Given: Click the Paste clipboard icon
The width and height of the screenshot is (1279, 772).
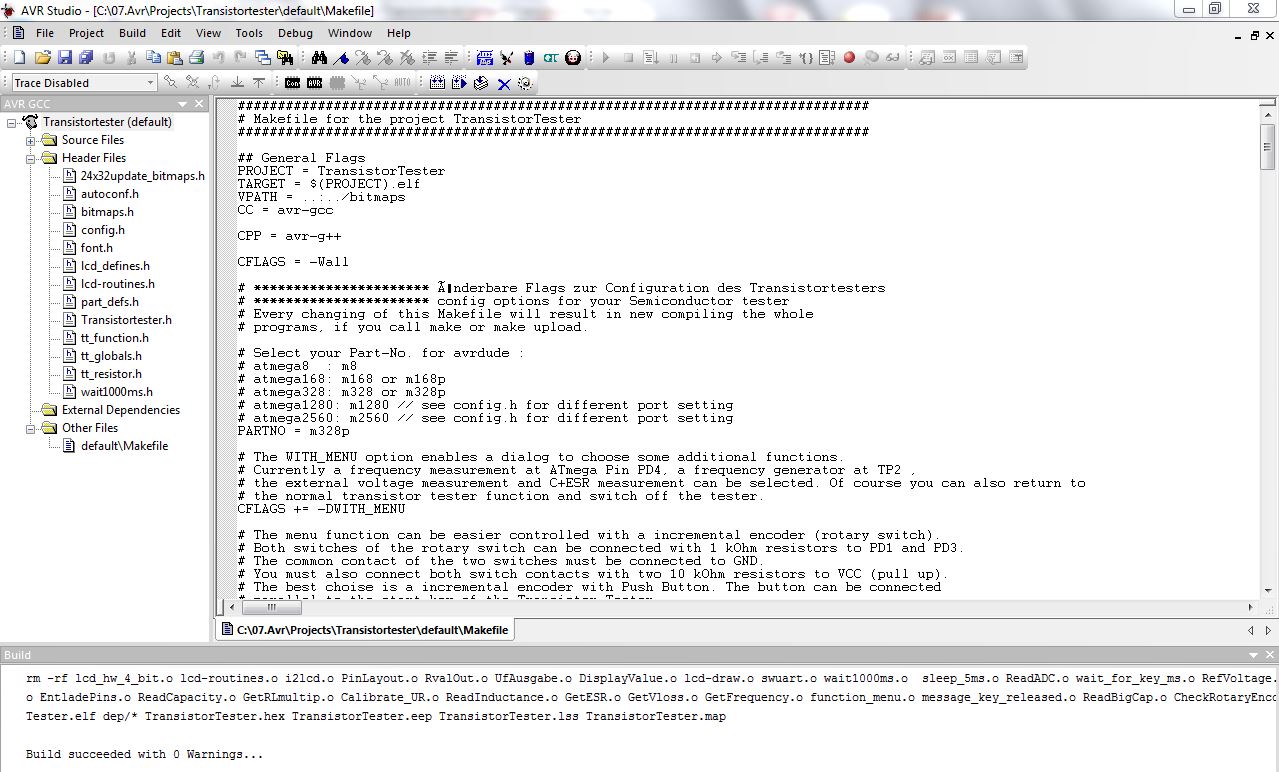Looking at the screenshot, I should point(175,58).
